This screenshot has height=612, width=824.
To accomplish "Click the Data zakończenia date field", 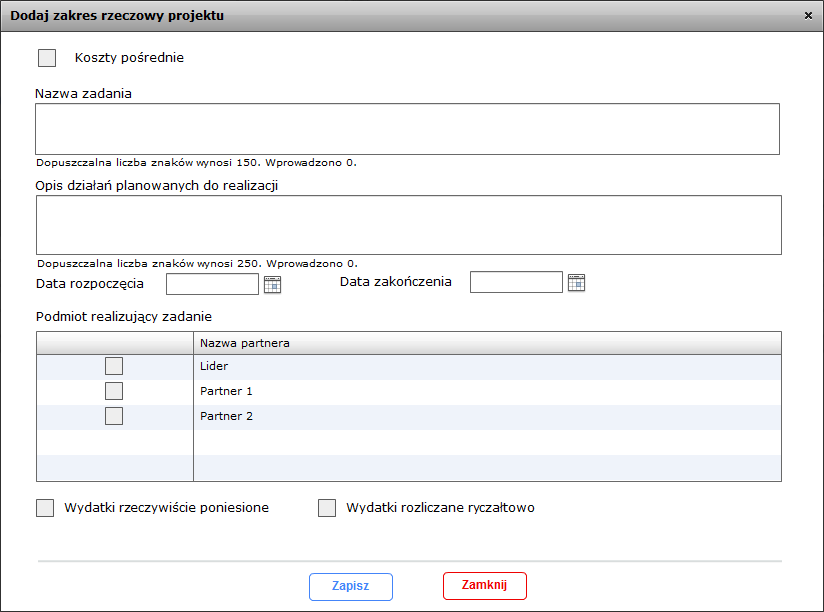I will [x=516, y=282].
